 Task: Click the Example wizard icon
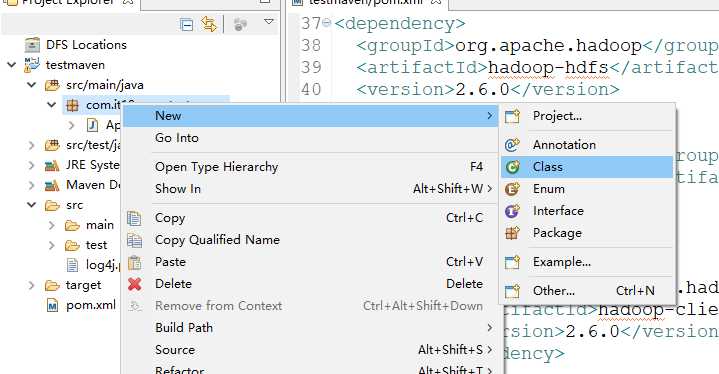(512, 263)
